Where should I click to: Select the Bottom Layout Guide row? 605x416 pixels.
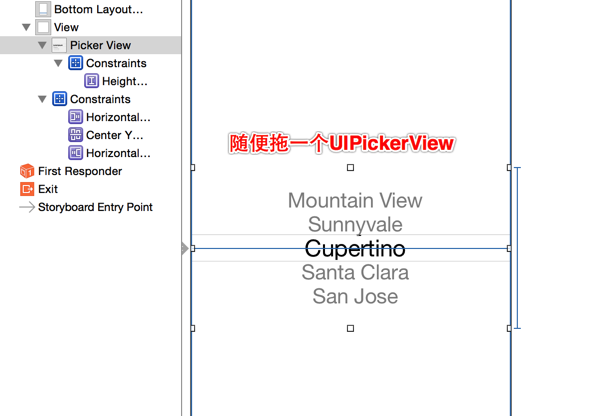91,9
